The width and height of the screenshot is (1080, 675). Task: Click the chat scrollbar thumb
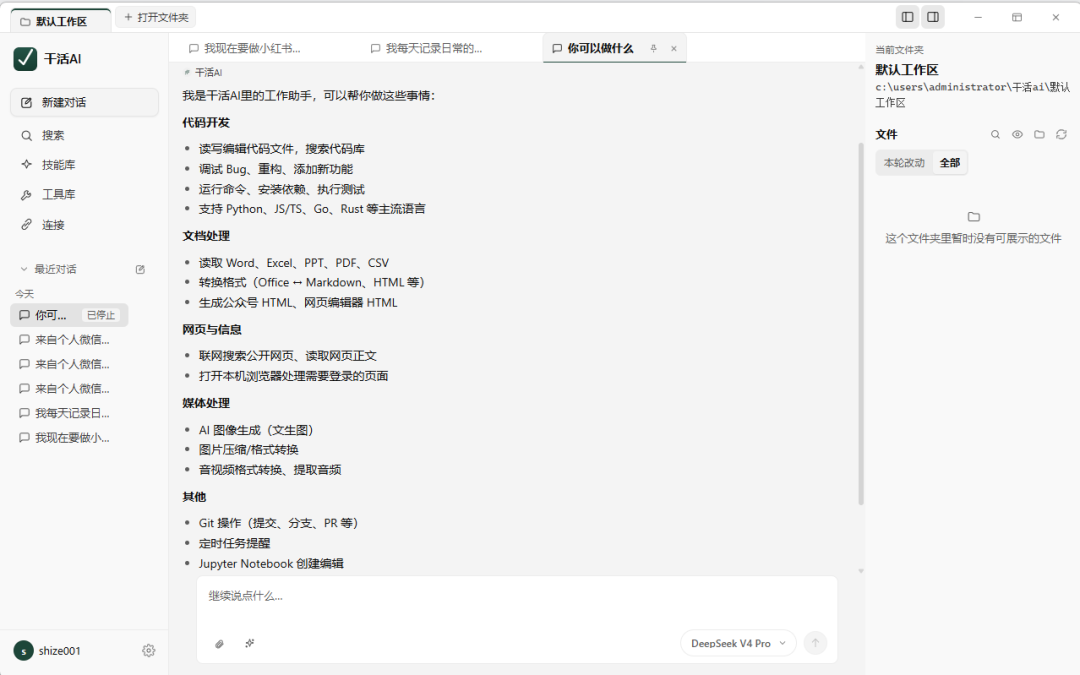point(861,324)
